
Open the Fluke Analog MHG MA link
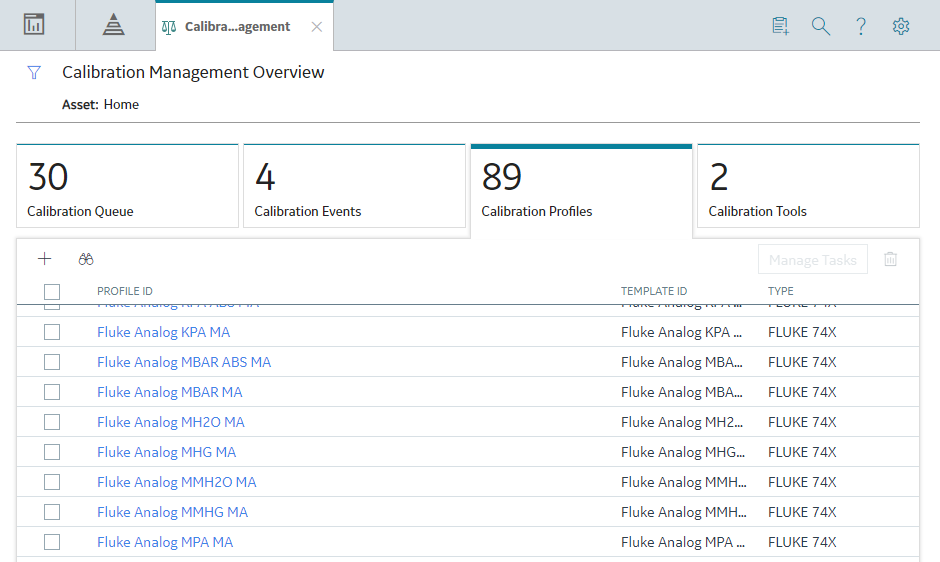click(x=167, y=452)
